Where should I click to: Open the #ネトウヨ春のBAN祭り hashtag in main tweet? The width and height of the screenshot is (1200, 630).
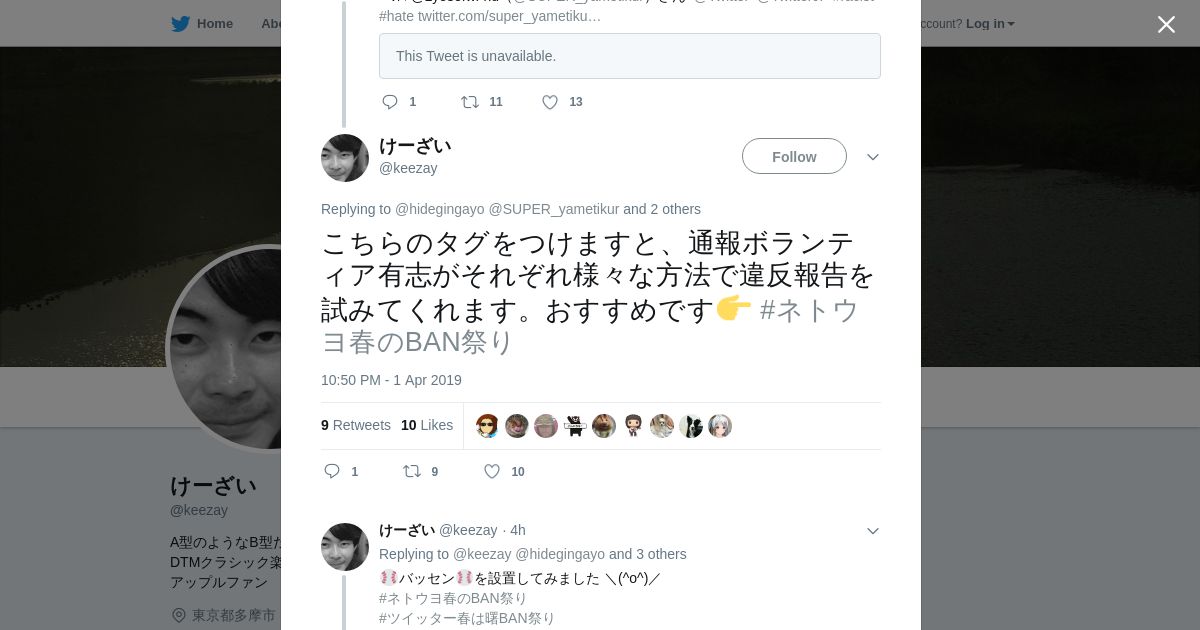click(590, 326)
